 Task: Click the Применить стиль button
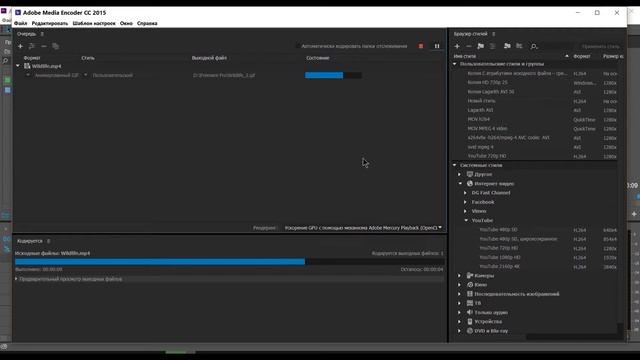pos(601,47)
